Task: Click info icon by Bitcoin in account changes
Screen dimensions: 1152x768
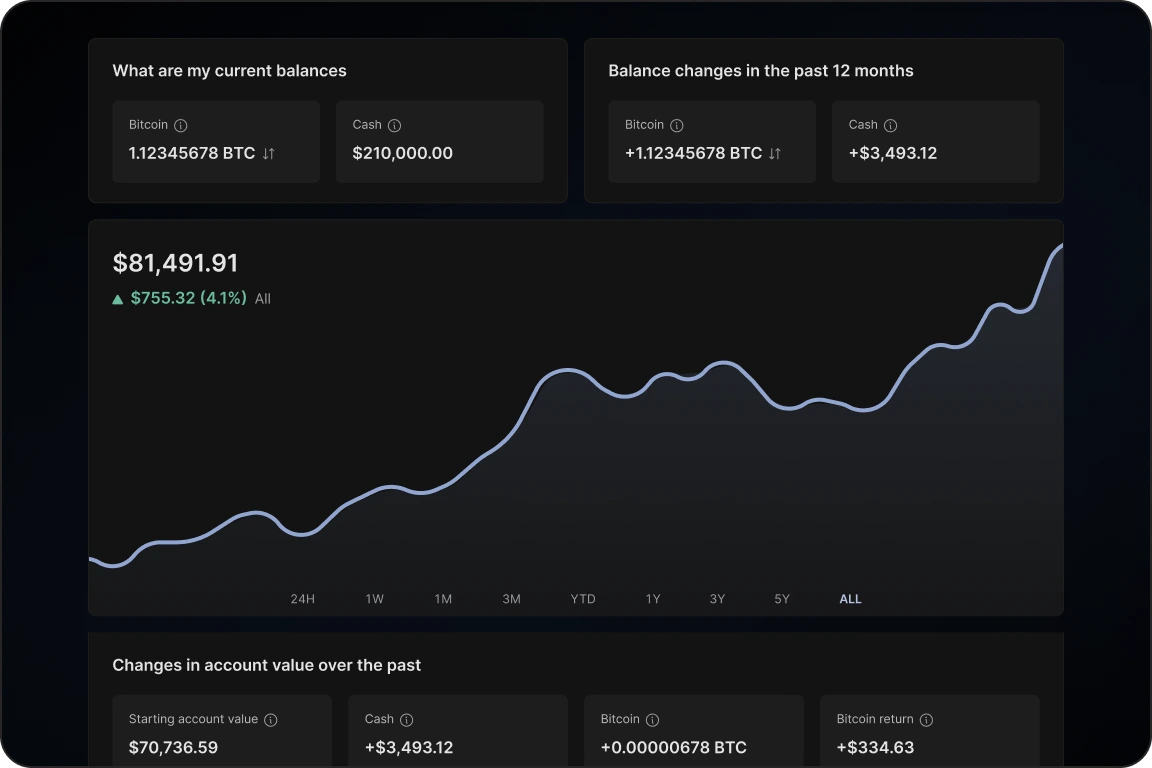Action: (x=652, y=720)
